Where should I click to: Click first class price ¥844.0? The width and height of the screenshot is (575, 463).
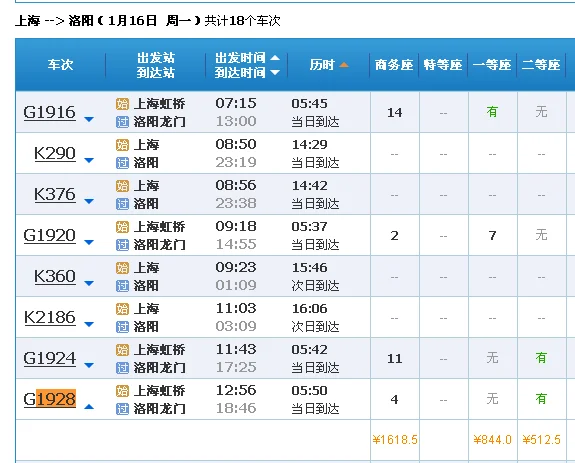point(492,440)
